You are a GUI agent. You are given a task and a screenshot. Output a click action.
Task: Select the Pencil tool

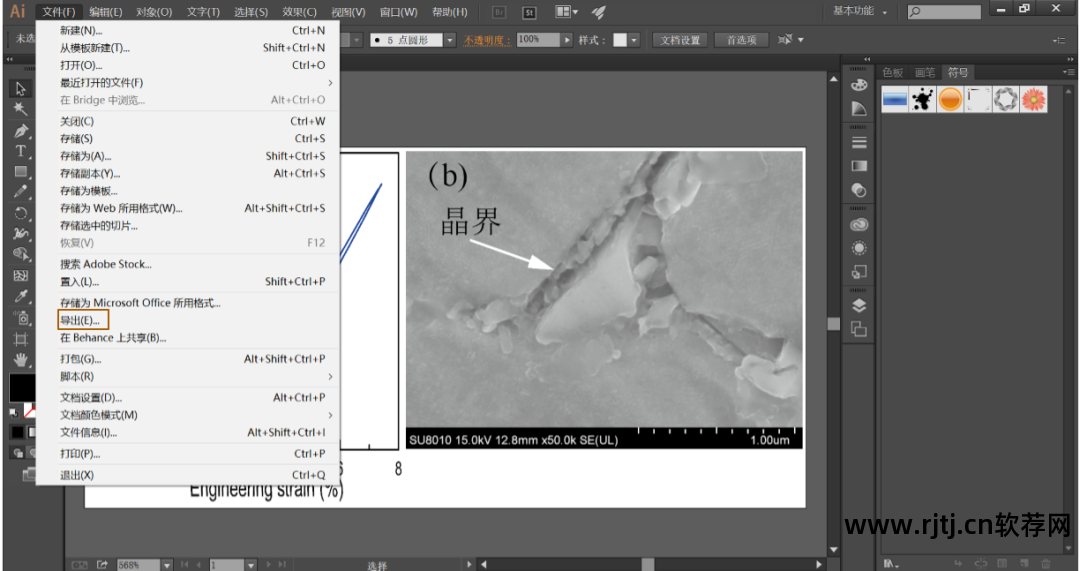pos(20,191)
